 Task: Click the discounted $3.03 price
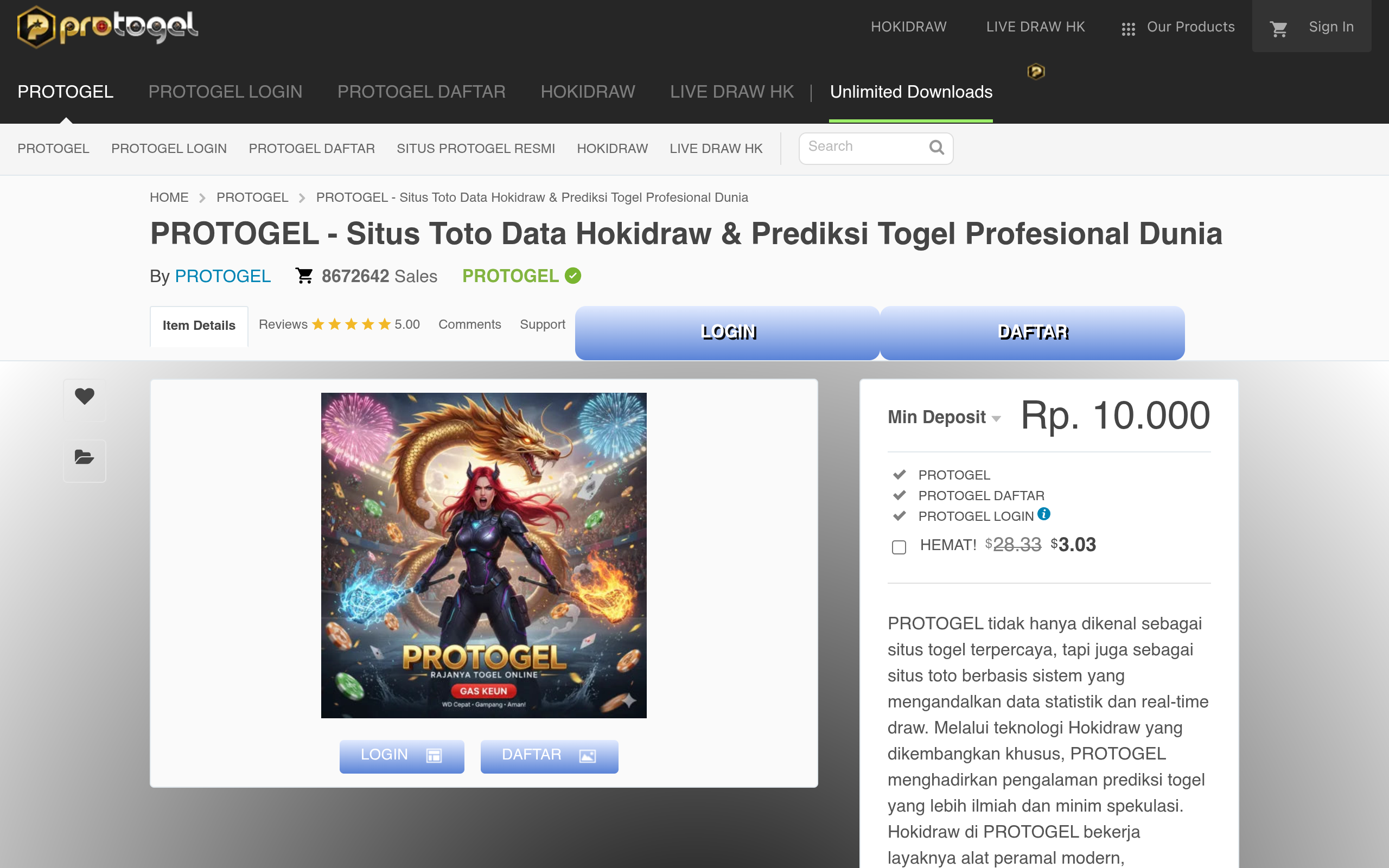click(1073, 544)
